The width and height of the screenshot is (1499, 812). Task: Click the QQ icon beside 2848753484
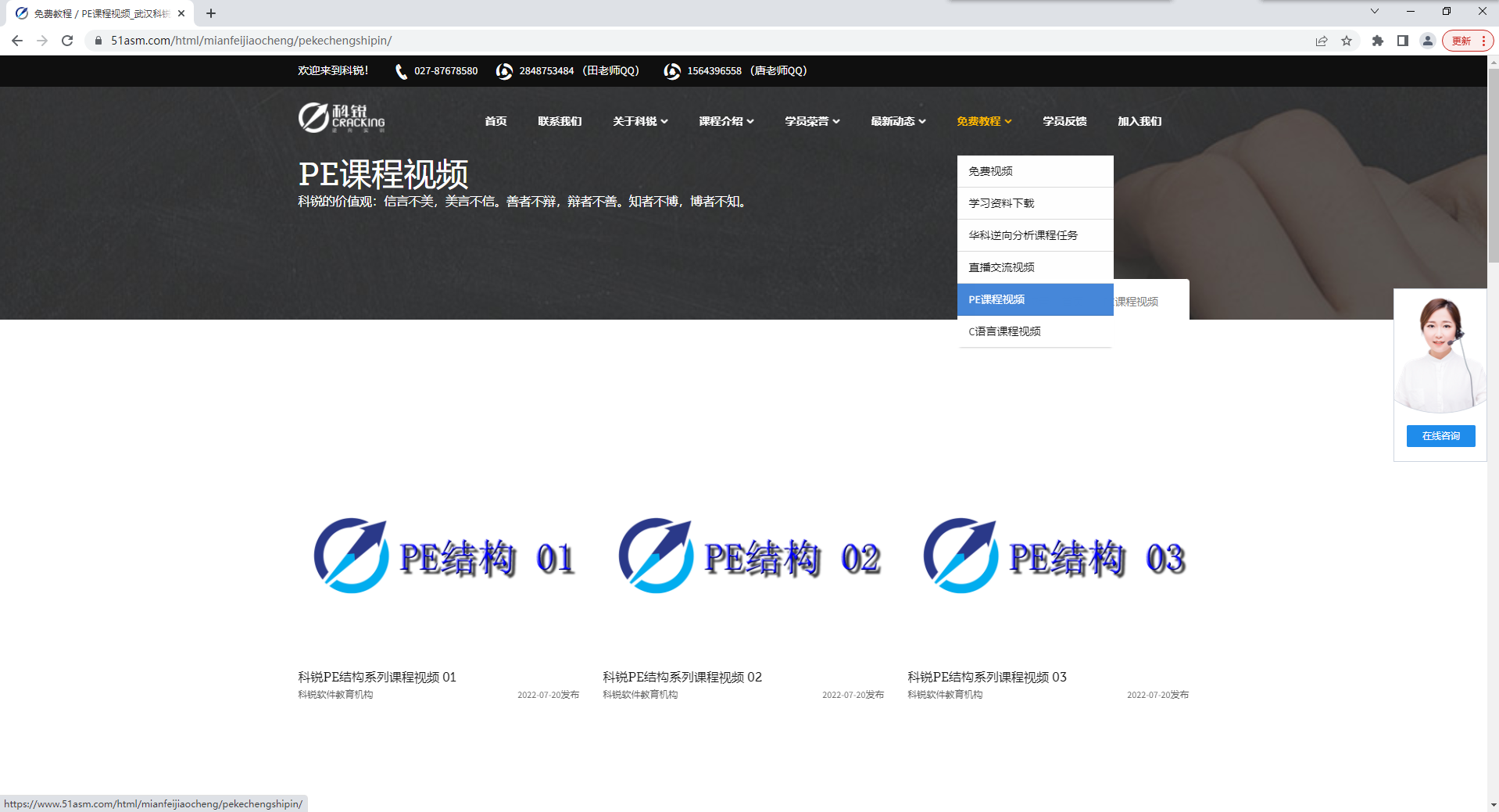pyautogui.click(x=505, y=71)
